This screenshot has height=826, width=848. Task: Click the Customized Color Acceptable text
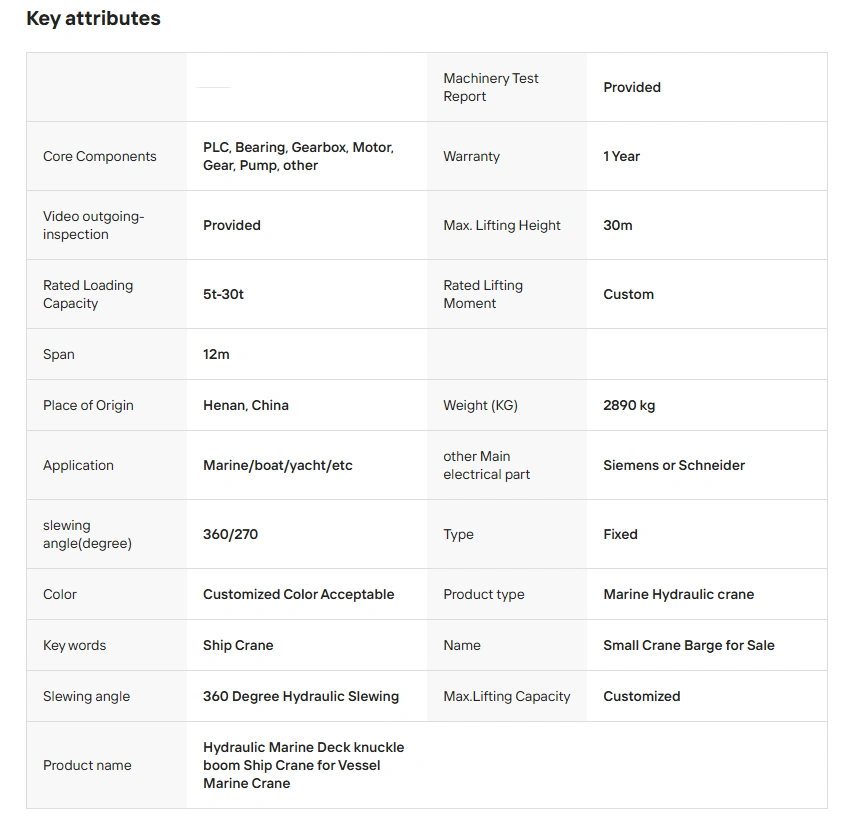click(298, 594)
